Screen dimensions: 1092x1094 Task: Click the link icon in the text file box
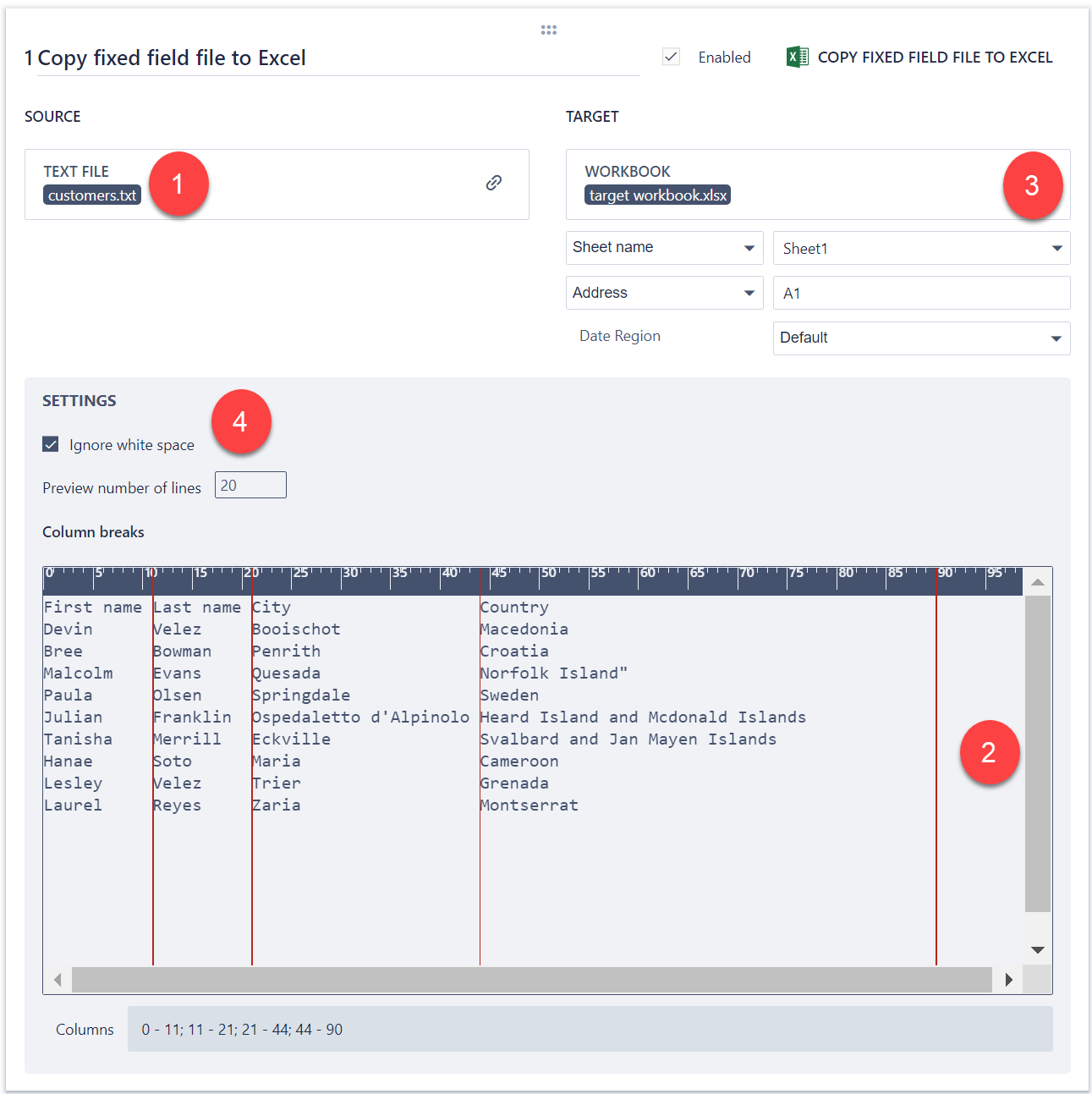pos(494,183)
